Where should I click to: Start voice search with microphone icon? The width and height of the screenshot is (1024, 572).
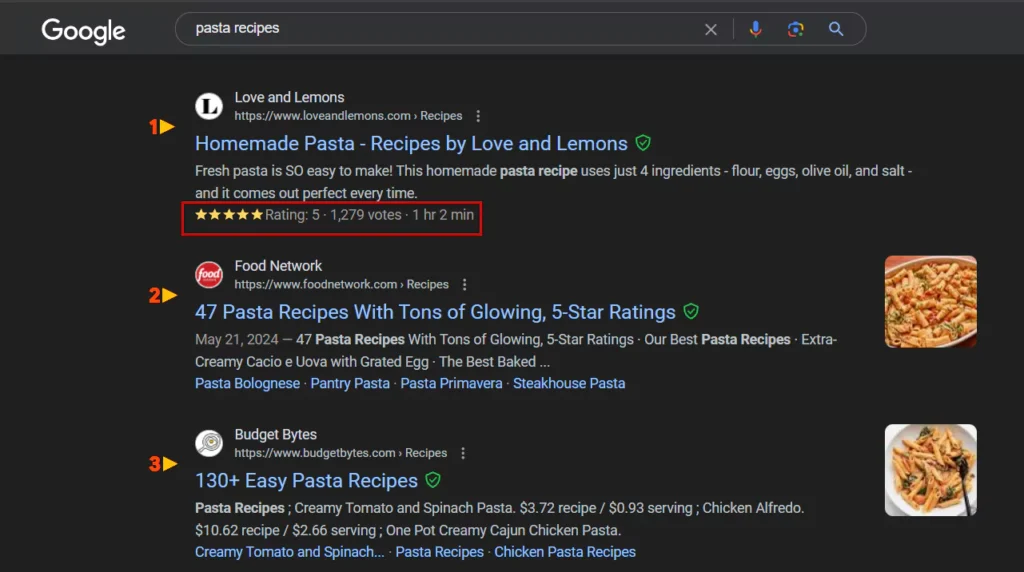coord(756,30)
